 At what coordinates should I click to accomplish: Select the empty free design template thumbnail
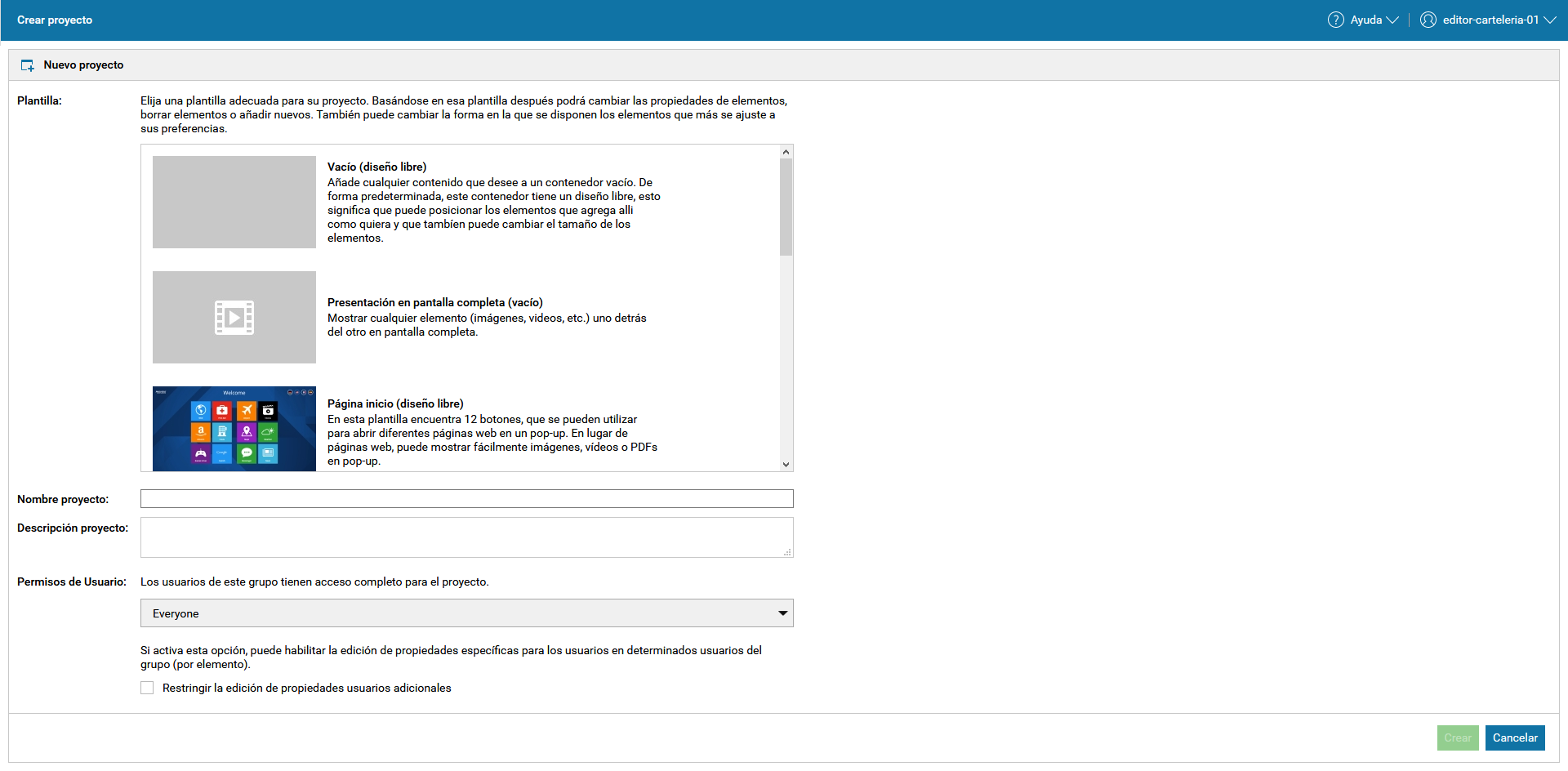pos(234,202)
